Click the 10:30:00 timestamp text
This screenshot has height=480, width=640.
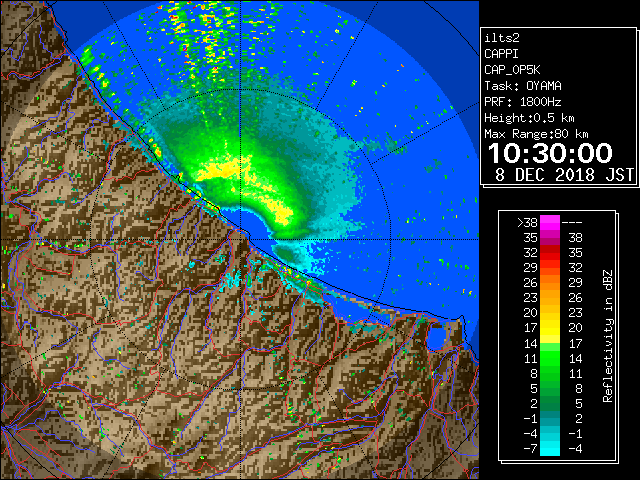point(550,153)
